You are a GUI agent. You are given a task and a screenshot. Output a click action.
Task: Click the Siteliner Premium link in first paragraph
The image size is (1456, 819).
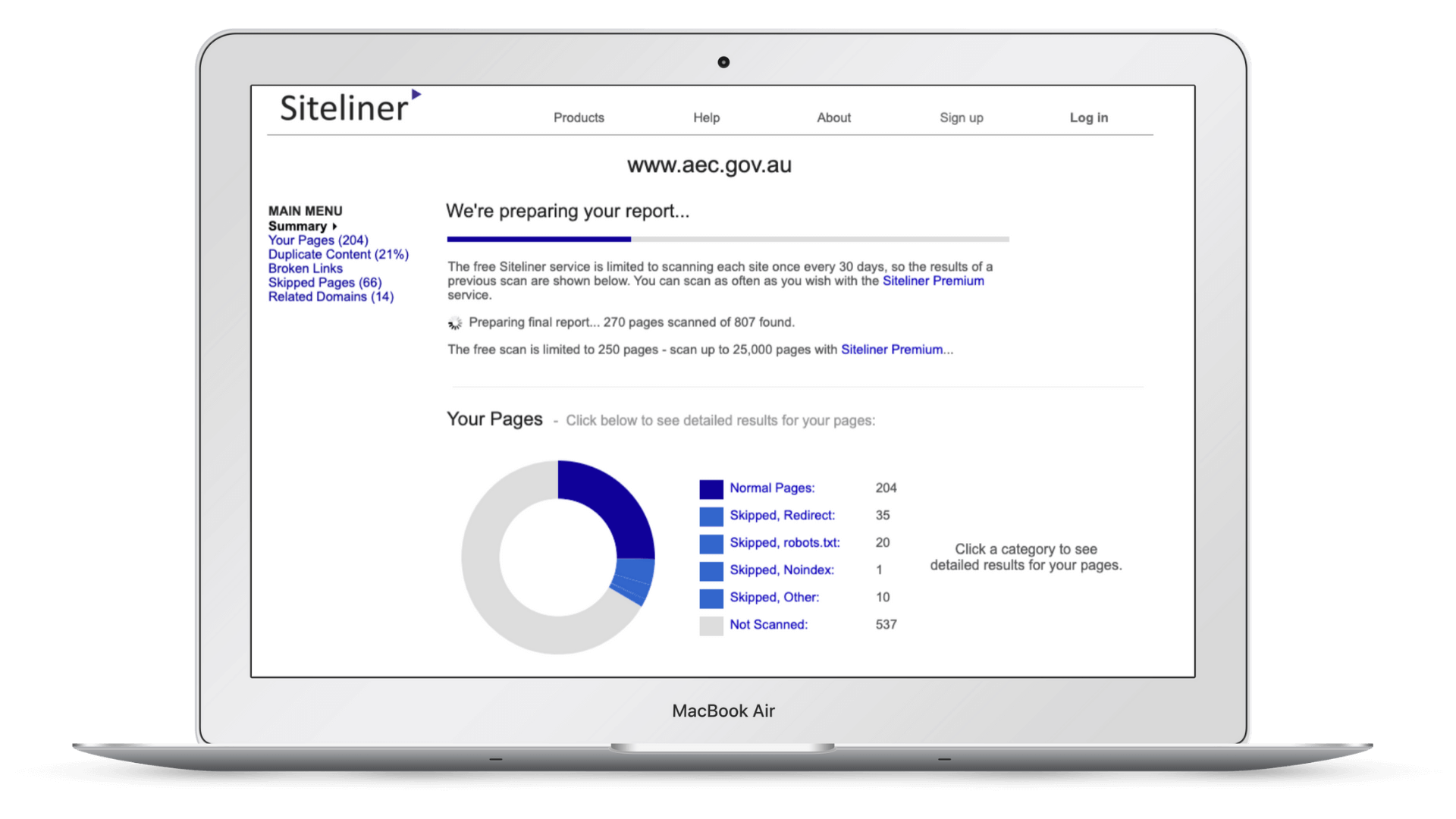click(933, 281)
